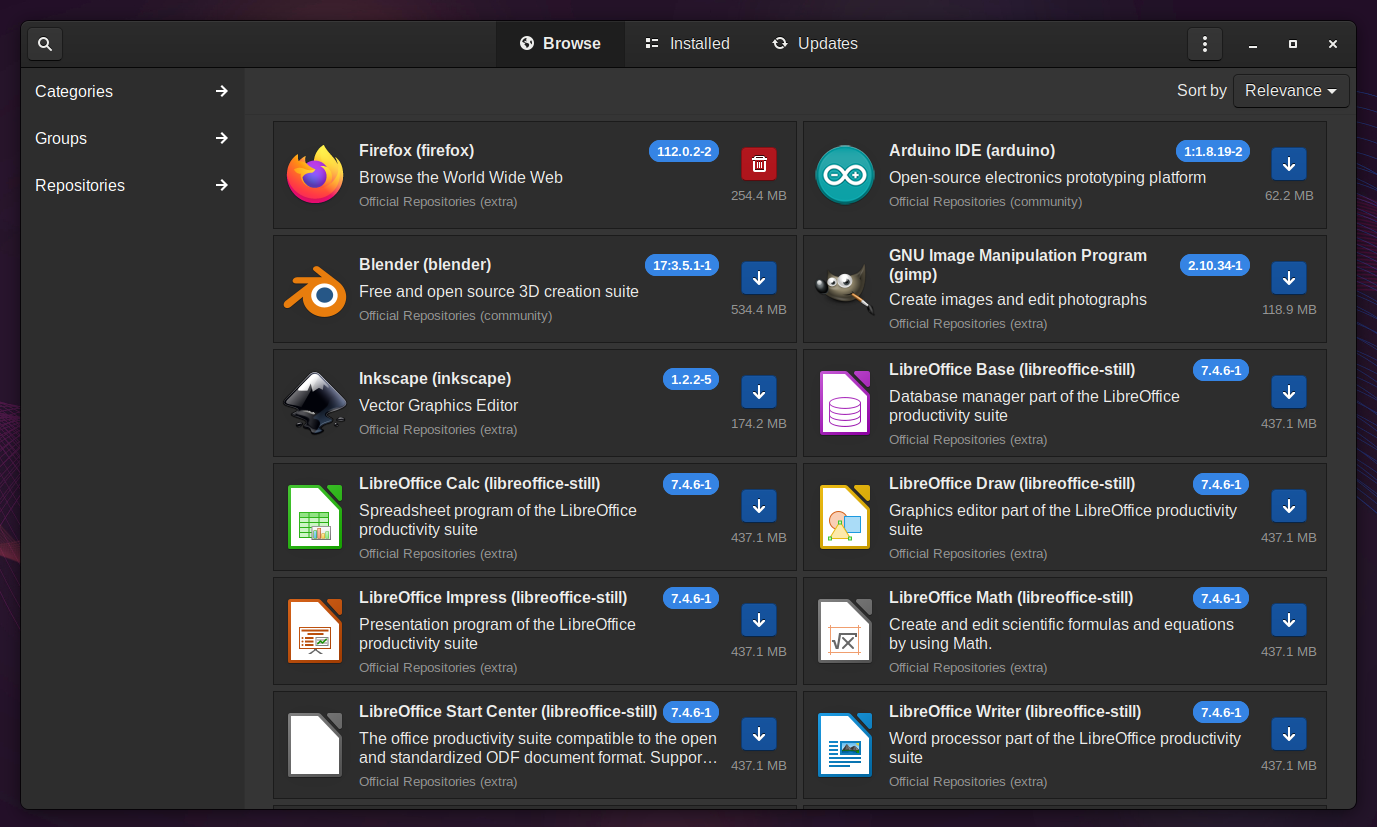Click the search magnifier icon
The width and height of the screenshot is (1377, 827).
pyautogui.click(x=45, y=44)
